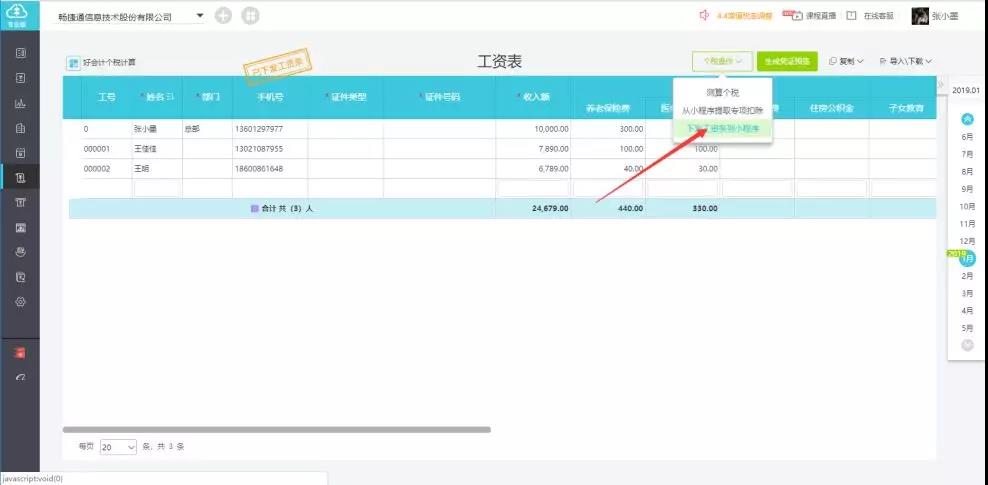Image resolution: width=988 pixels, height=485 pixels.
Task: Select month 6月
Action: tap(967, 137)
